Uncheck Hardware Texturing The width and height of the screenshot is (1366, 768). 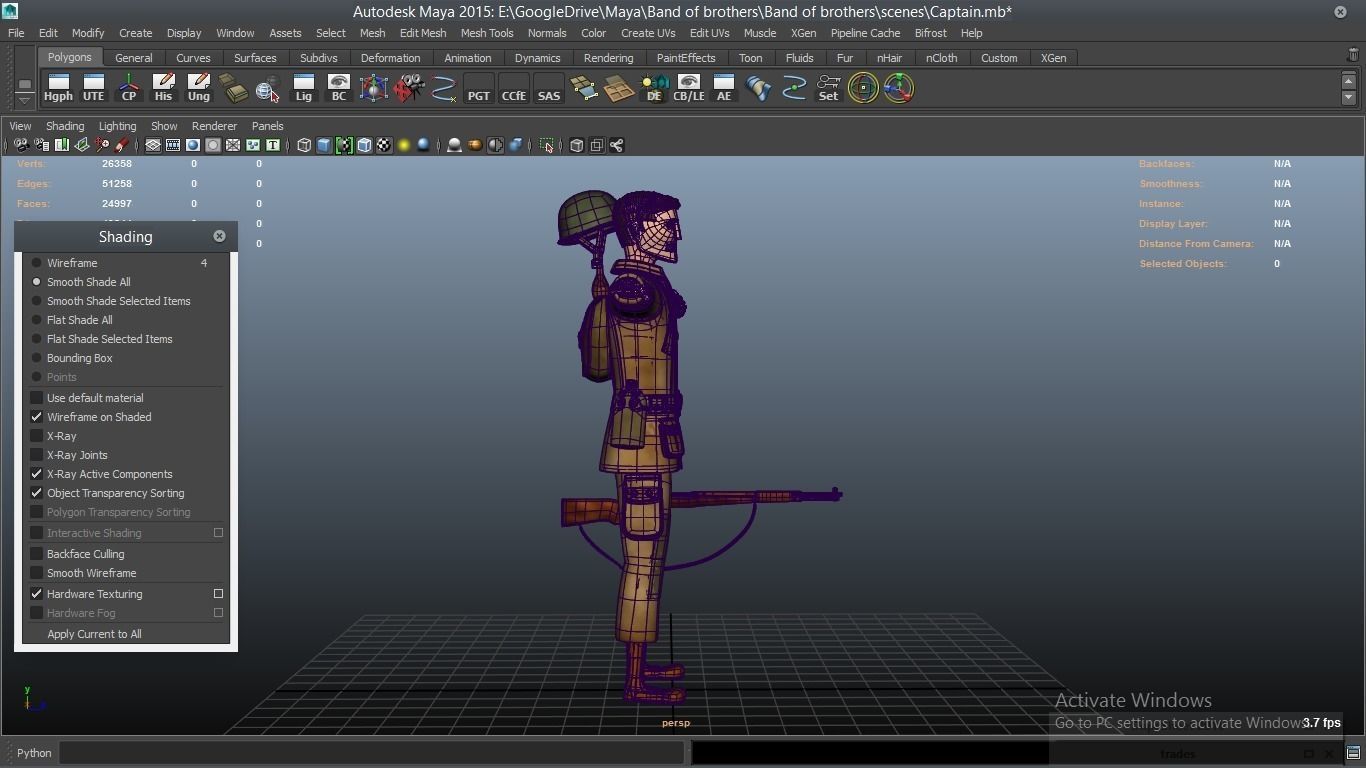click(x=37, y=594)
